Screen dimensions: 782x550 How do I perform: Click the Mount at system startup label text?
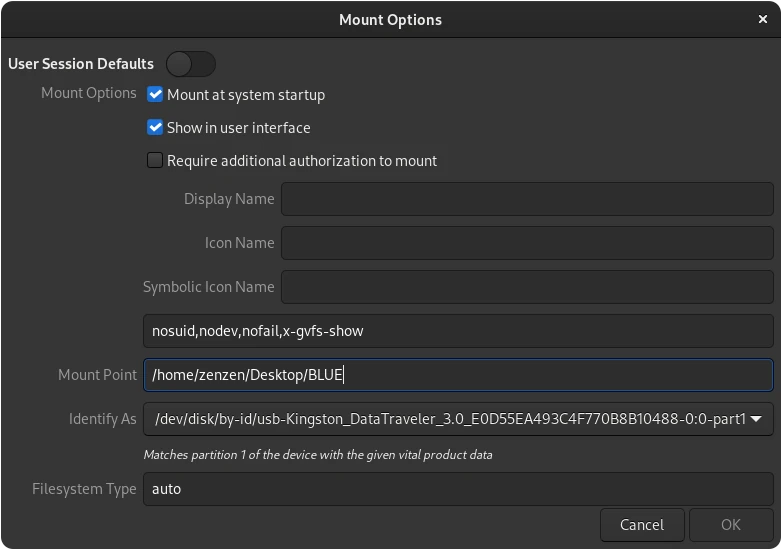246,95
